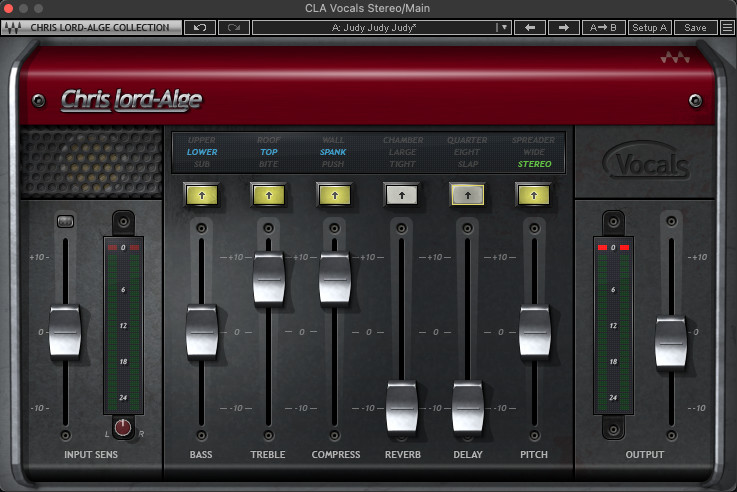Select CHAMBER reverb mode text
Image resolution: width=737 pixels, height=492 pixels.
point(403,140)
